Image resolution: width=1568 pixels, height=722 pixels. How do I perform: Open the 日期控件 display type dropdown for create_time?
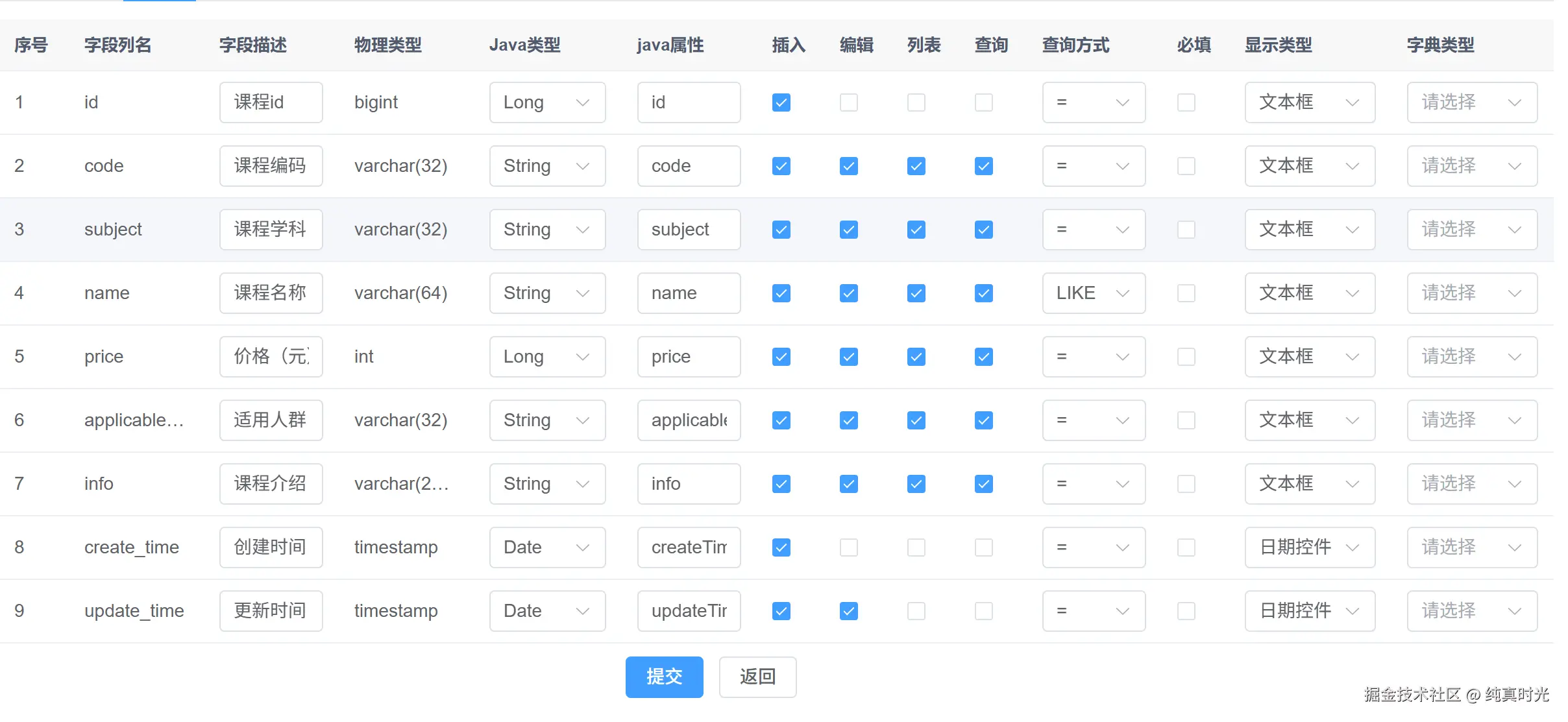pos(1310,547)
